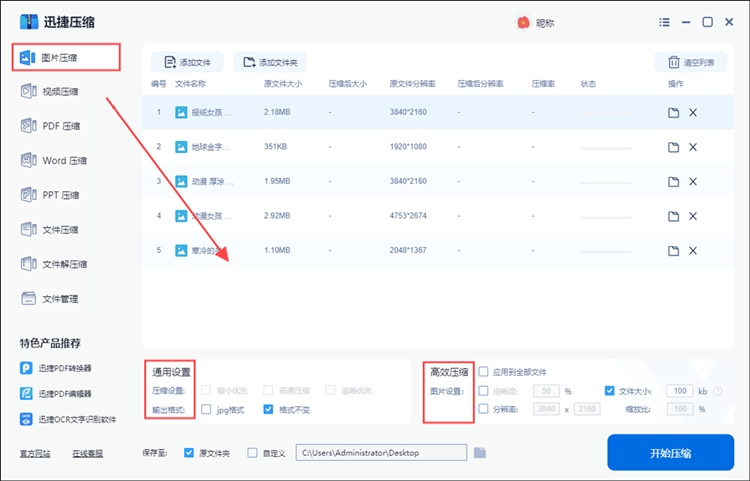Remove file 3 with its X icon
Viewport: 750px width, 481px height.
(x=693, y=181)
